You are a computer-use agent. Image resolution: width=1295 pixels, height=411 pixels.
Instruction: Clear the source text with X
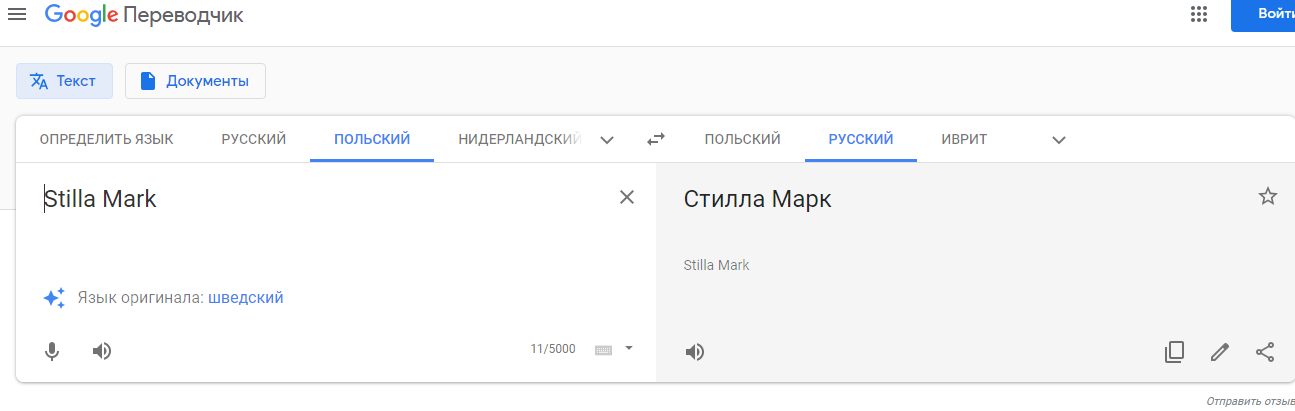point(627,197)
